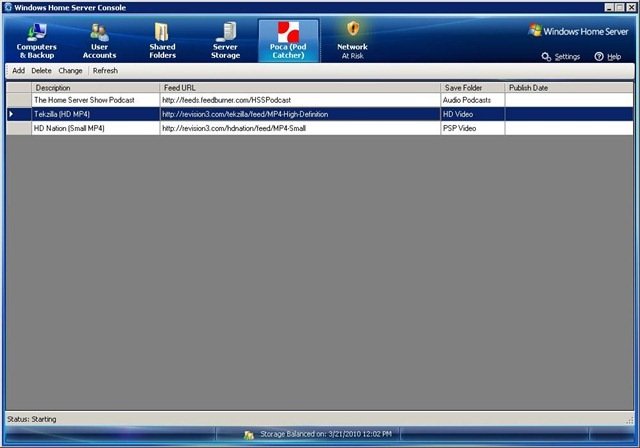Click the HD Video save folder cell
Image resolution: width=640 pixels, height=448 pixels.
click(x=473, y=114)
